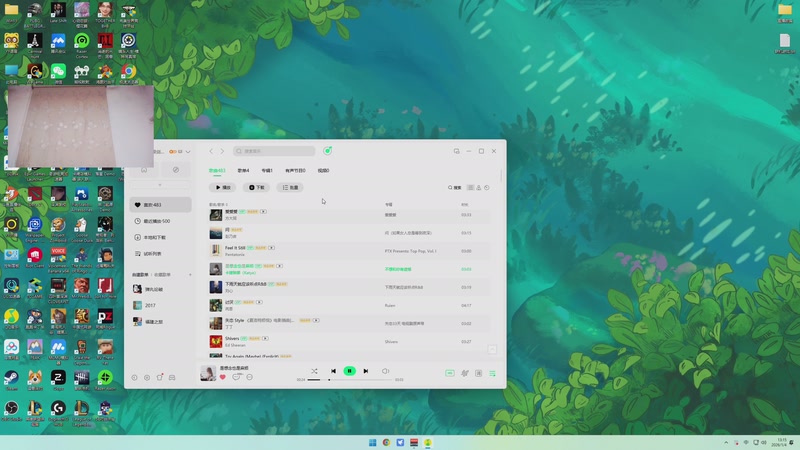Select the albums tab with count 1

(267, 170)
